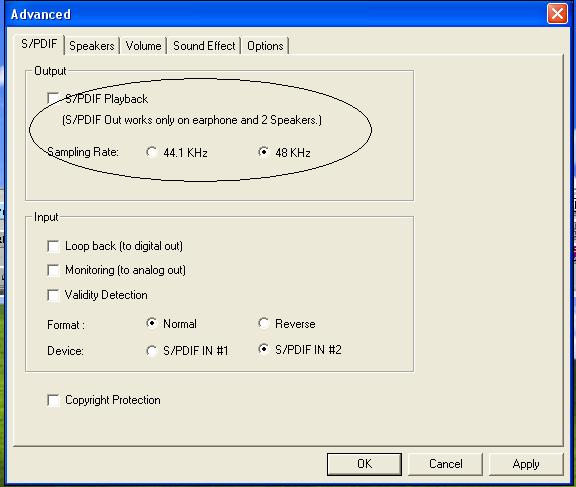Confirm settings with the OK button
Screen dimensions: 576x487
click(364, 464)
